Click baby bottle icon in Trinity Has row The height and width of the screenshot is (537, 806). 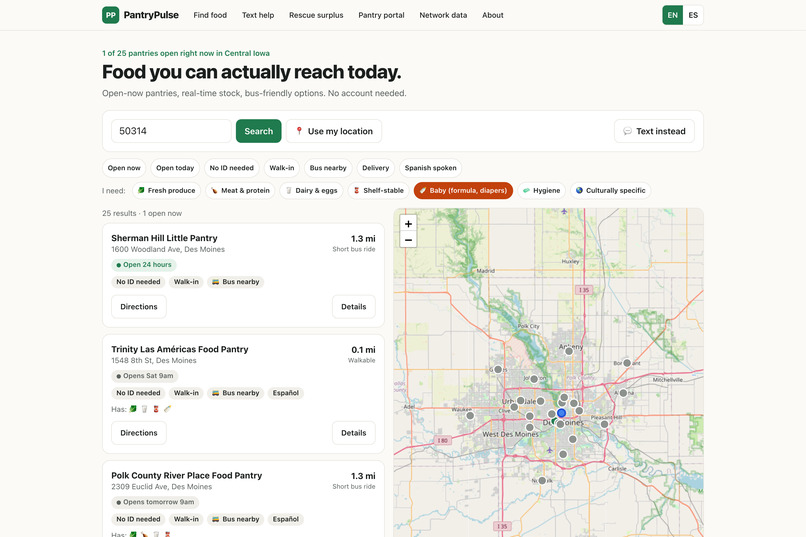167,409
